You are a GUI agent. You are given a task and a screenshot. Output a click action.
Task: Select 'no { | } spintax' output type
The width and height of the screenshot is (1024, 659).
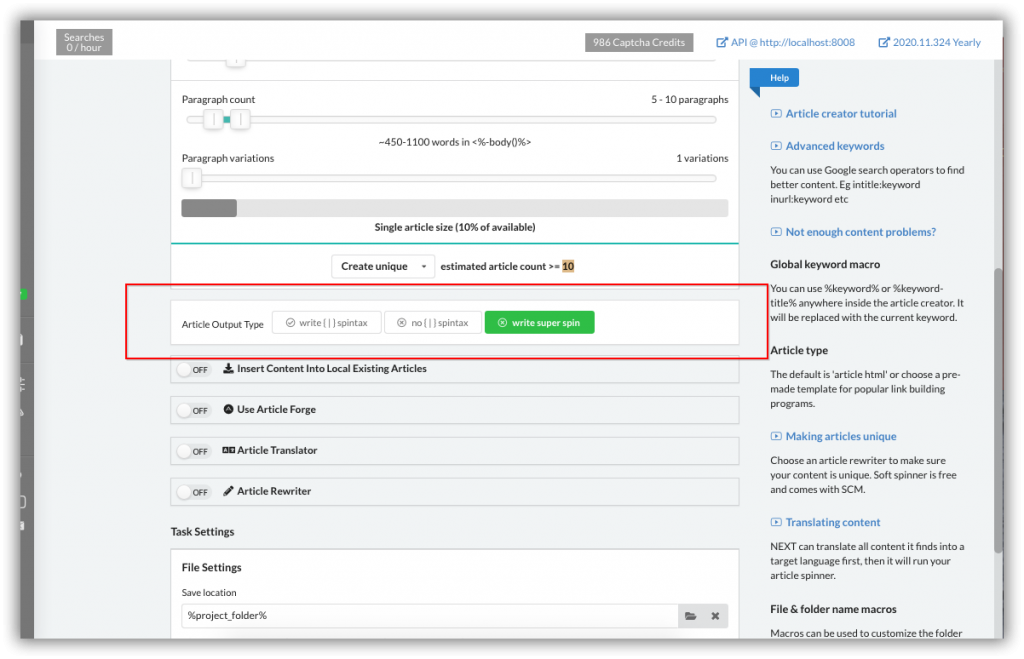433,323
